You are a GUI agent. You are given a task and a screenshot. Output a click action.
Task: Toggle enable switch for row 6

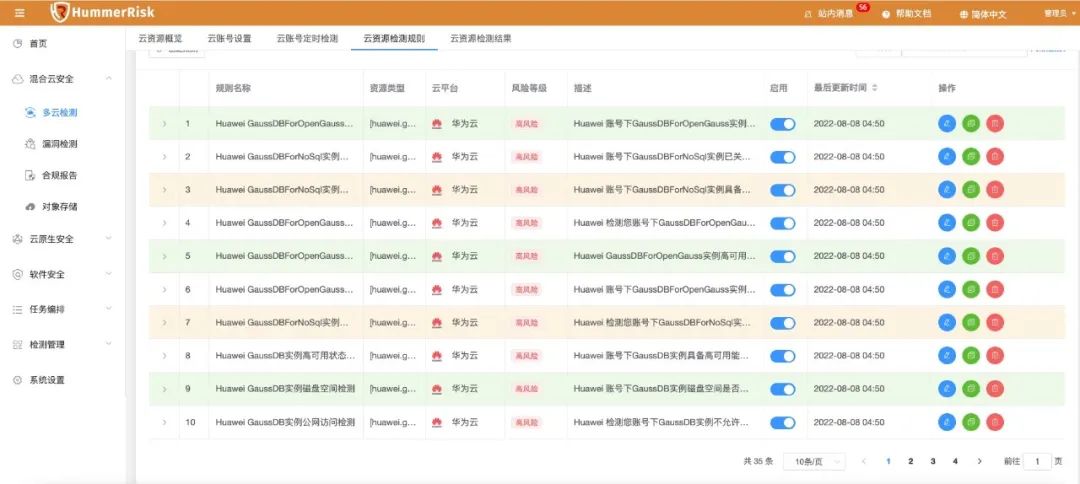click(782, 290)
